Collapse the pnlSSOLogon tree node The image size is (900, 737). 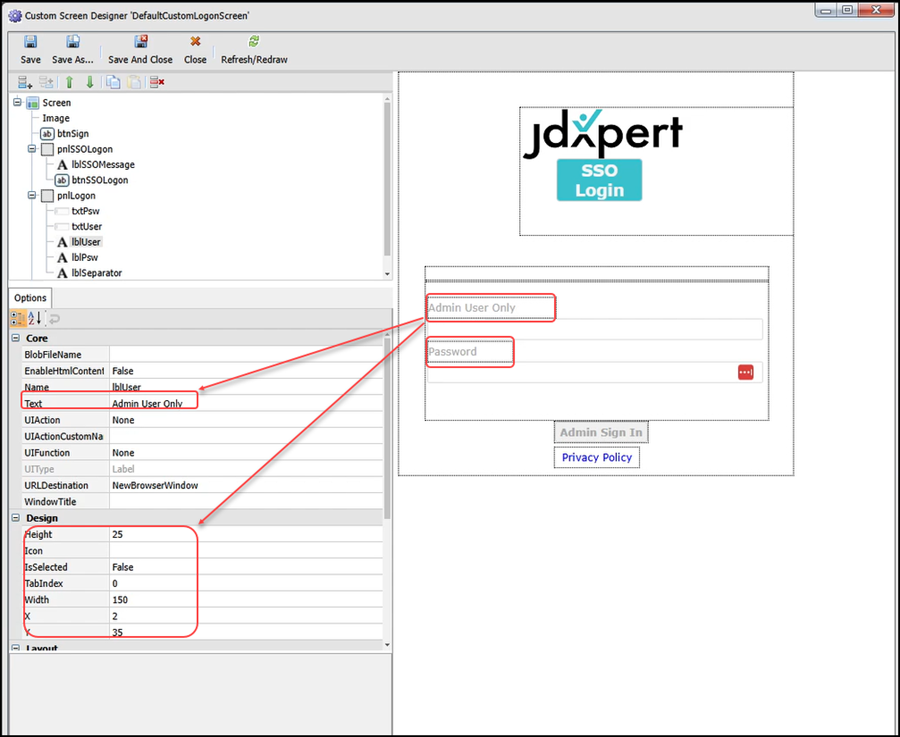[x=32, y=149]
